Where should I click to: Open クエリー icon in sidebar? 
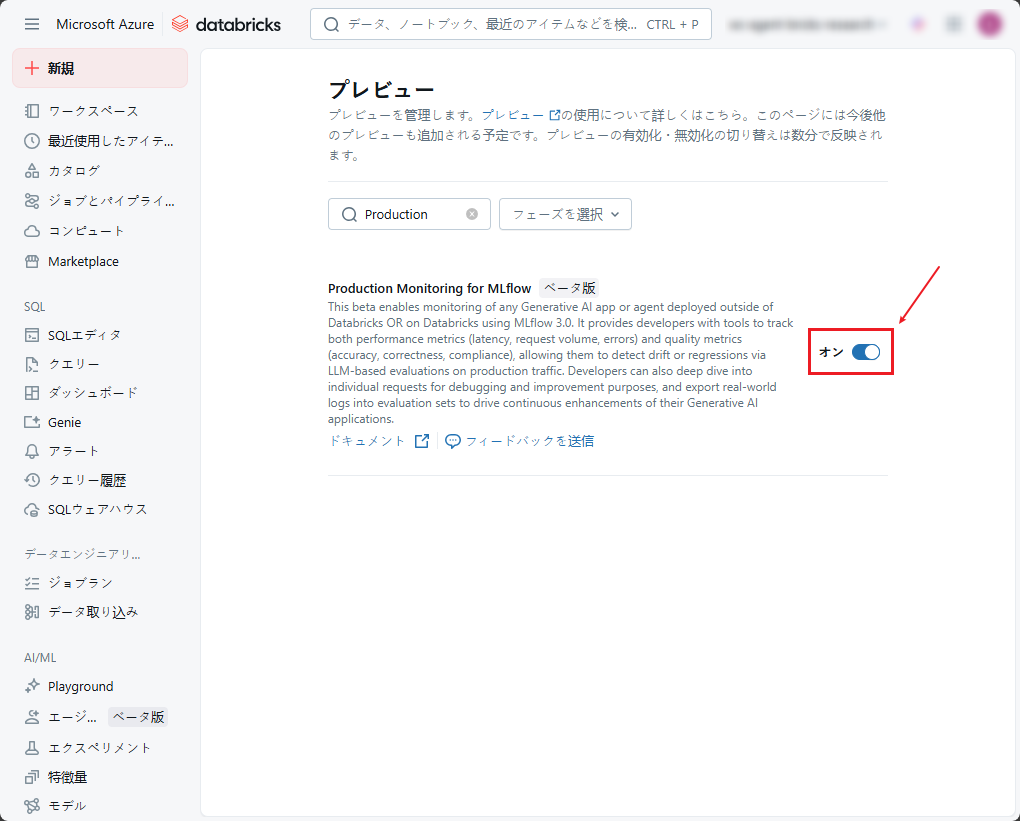[x=32, y=364]
